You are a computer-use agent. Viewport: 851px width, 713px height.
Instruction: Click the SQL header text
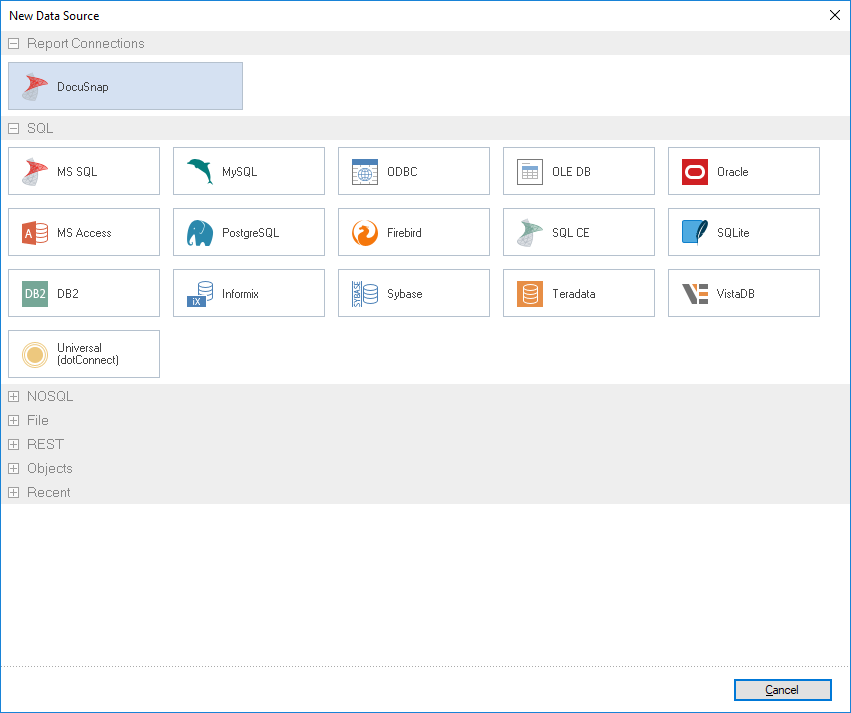[x=40, y=129]
